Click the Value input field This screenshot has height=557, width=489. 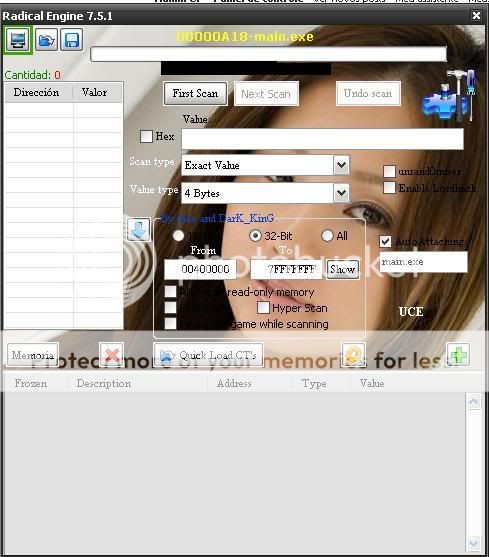pyautogui.click(x=322, y=139)
